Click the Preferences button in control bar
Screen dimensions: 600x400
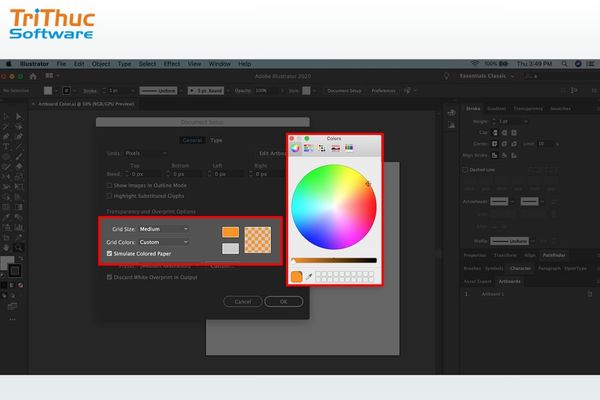[383, 91]
